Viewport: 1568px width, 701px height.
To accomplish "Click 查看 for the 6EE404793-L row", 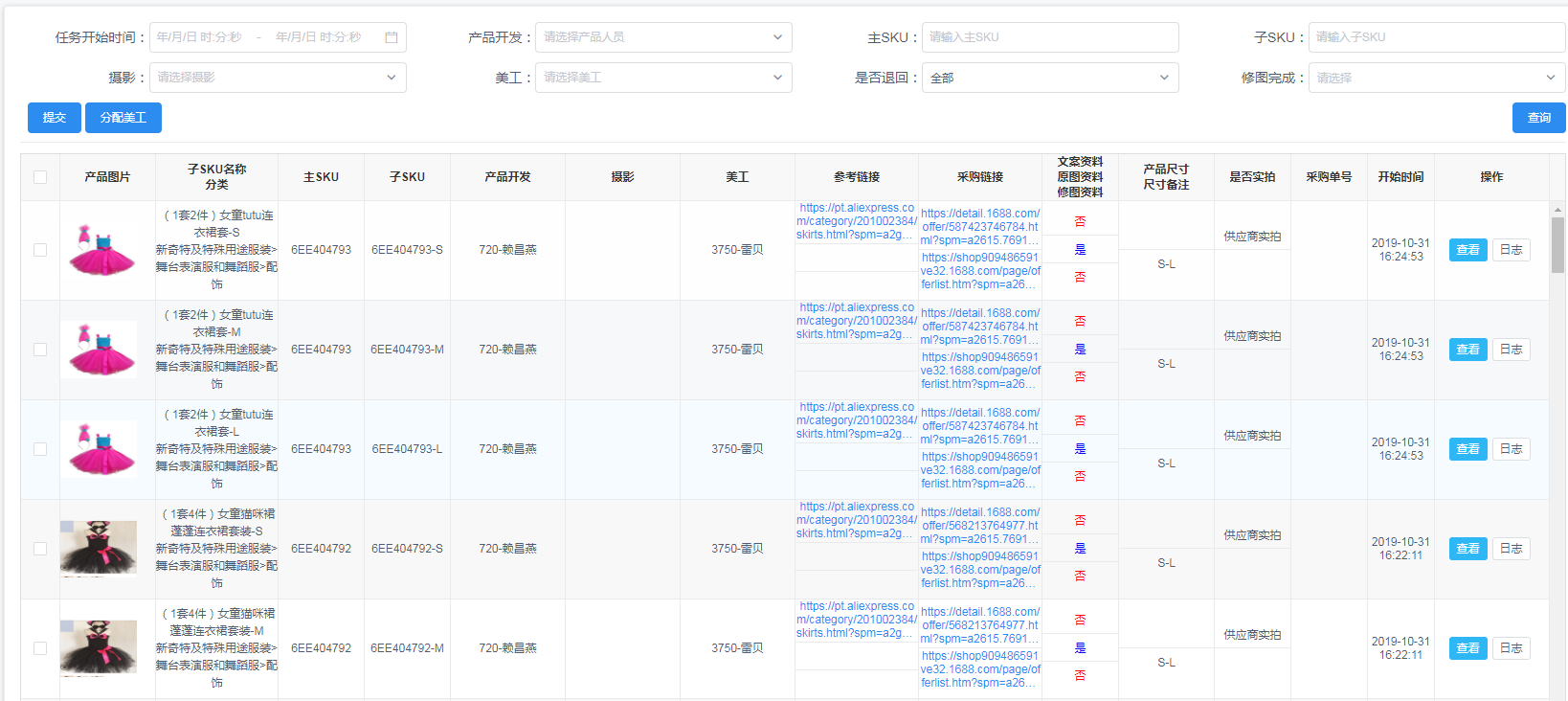I will tap(1467, 449).
